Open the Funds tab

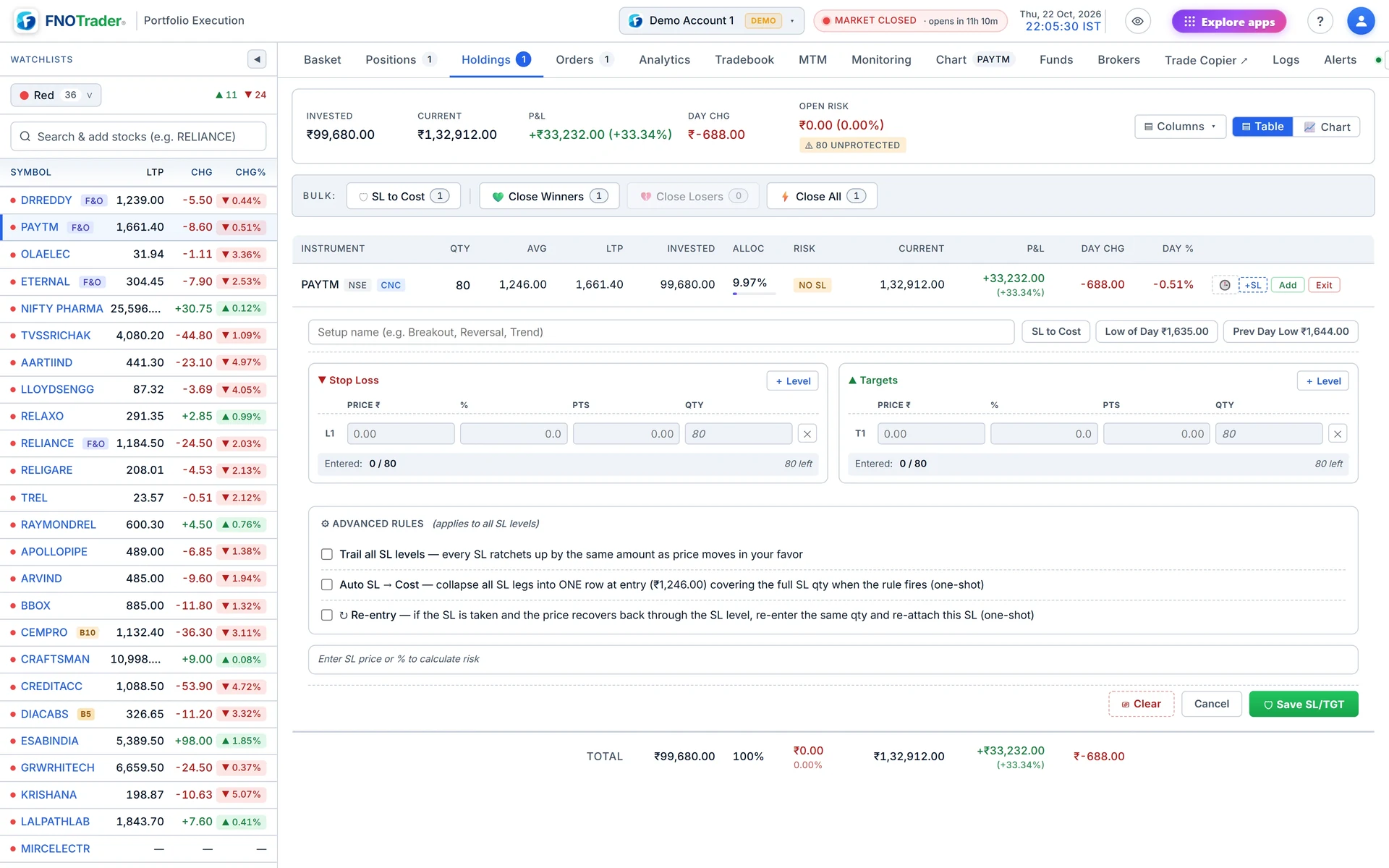[1056, 60]
